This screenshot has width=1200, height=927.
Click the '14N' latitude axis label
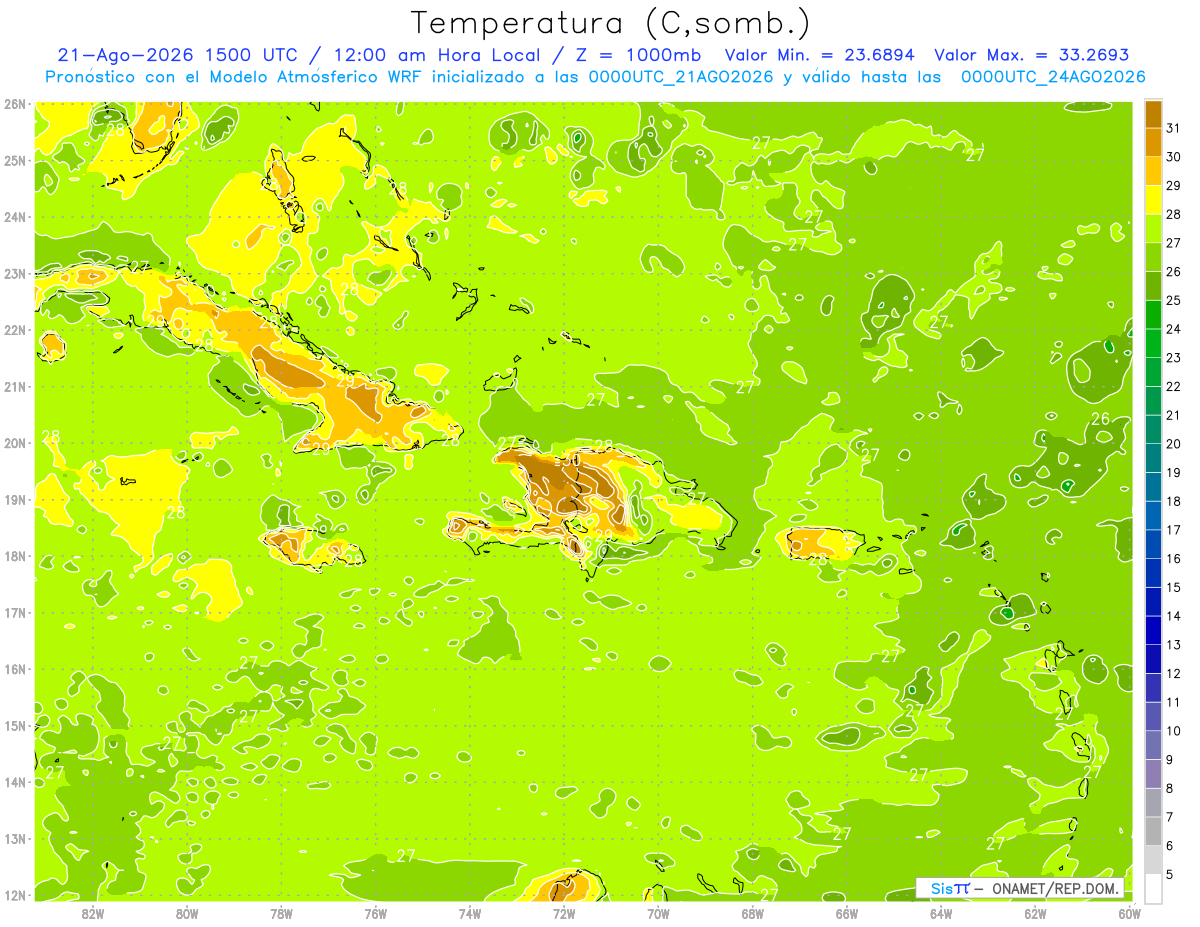tap(15, 782)
